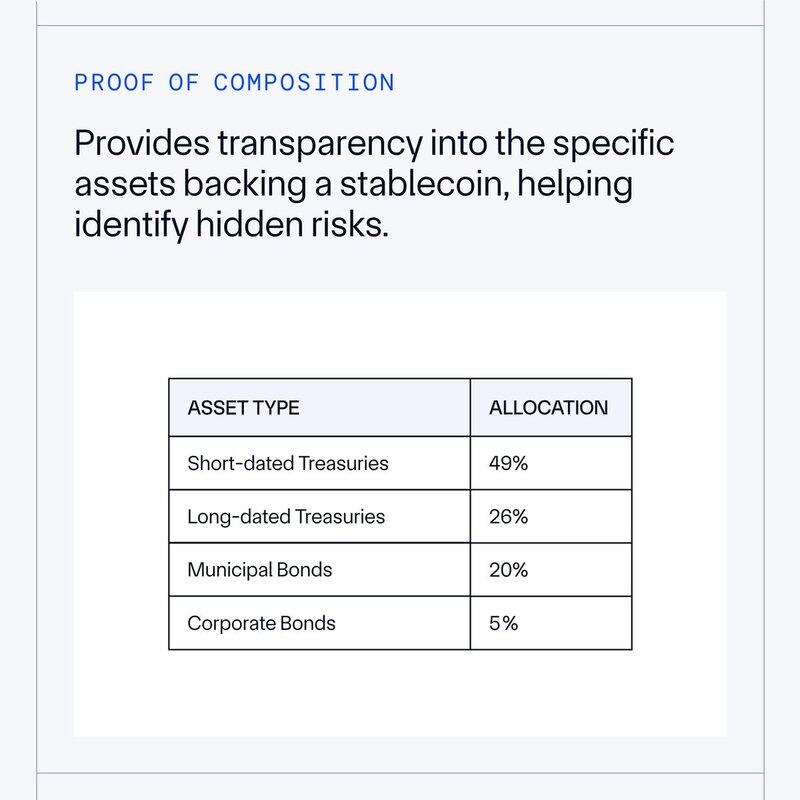Select the 49% allocation cell
This screenshot has width=800, height=800.
click(x=508, y=464)
